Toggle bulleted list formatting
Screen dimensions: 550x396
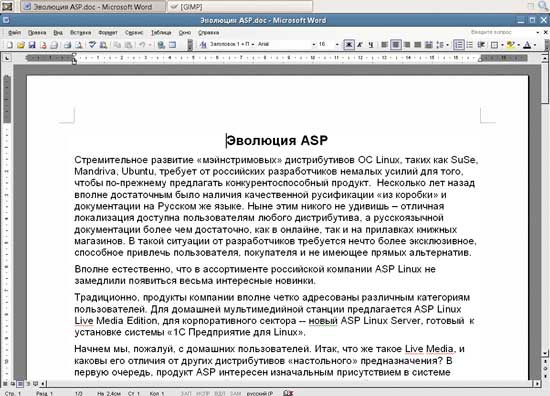point(470,45)
